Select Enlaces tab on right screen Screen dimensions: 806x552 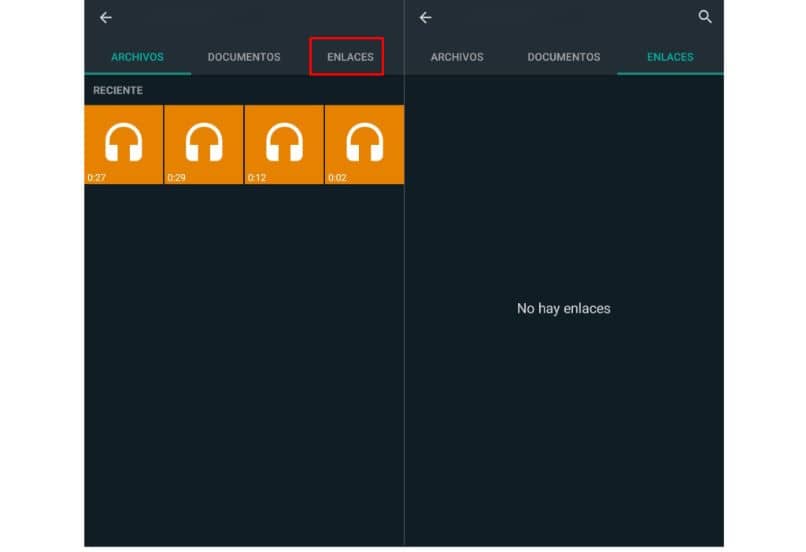coord(670,57)
